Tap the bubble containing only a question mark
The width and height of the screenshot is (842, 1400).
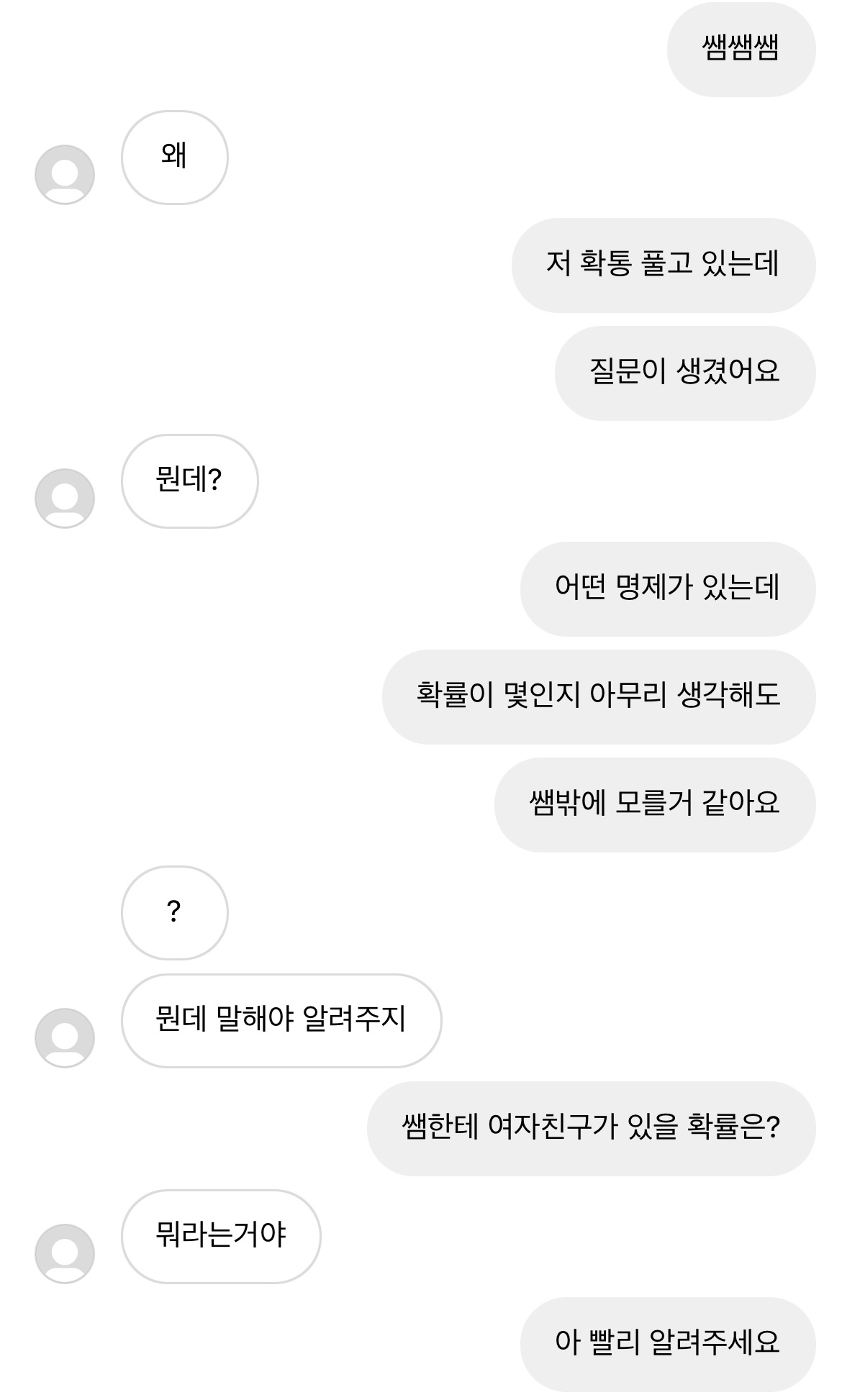click(174, 913)
